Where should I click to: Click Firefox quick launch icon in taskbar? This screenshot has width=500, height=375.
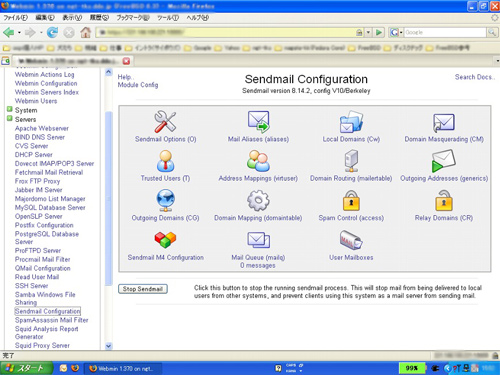coord(75,368)
